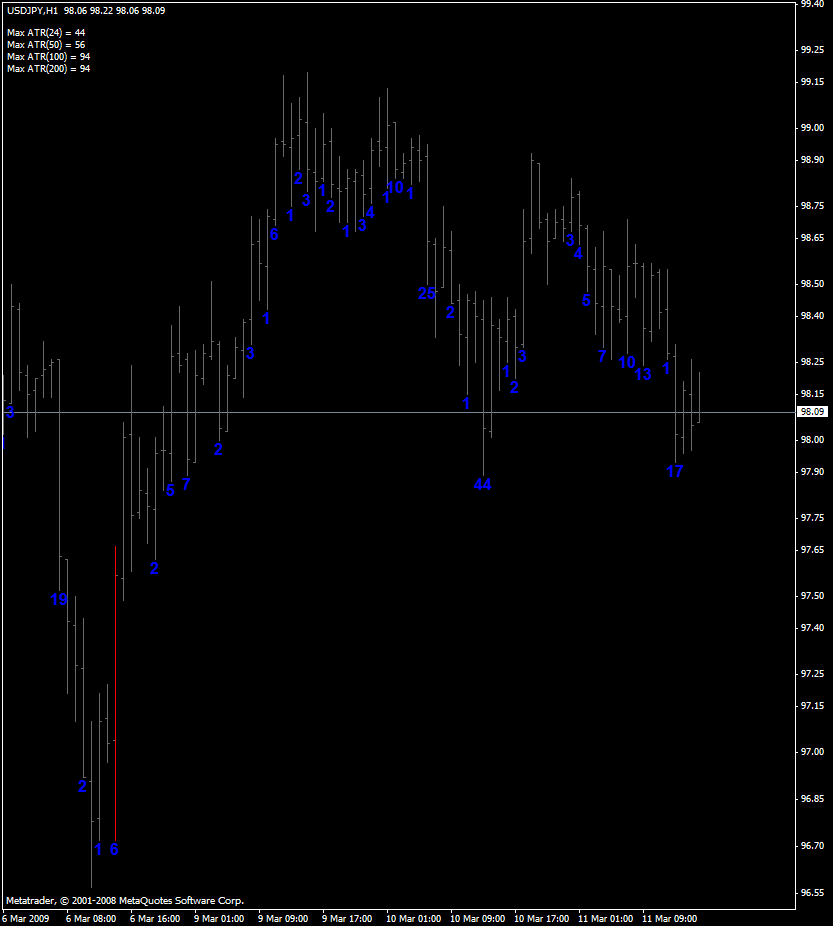Click the 98.25 price axis label
The image size is (833, 926).
click(812, 362)
